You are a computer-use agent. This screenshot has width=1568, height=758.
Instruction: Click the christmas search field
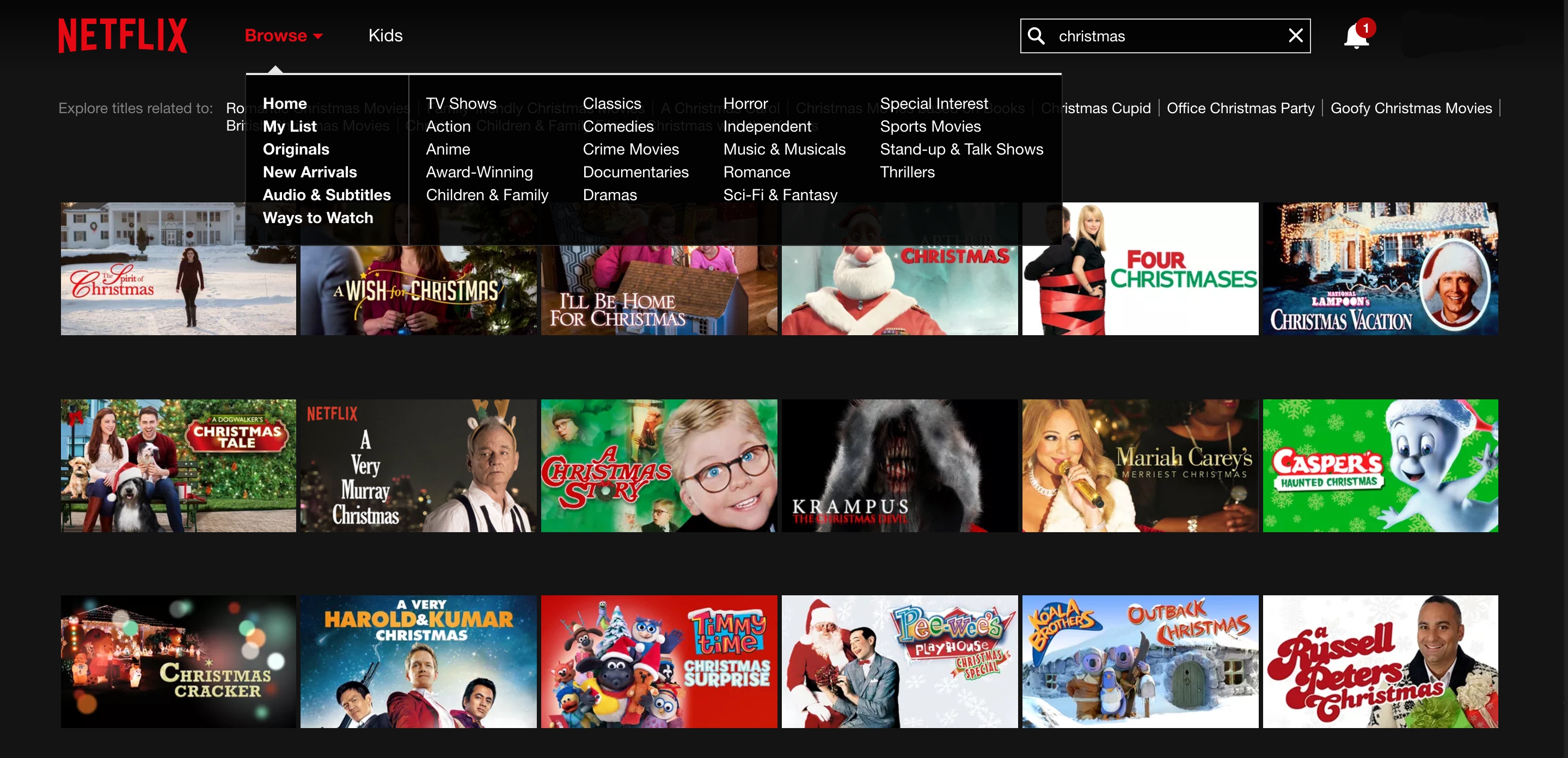pos(1165,36)
